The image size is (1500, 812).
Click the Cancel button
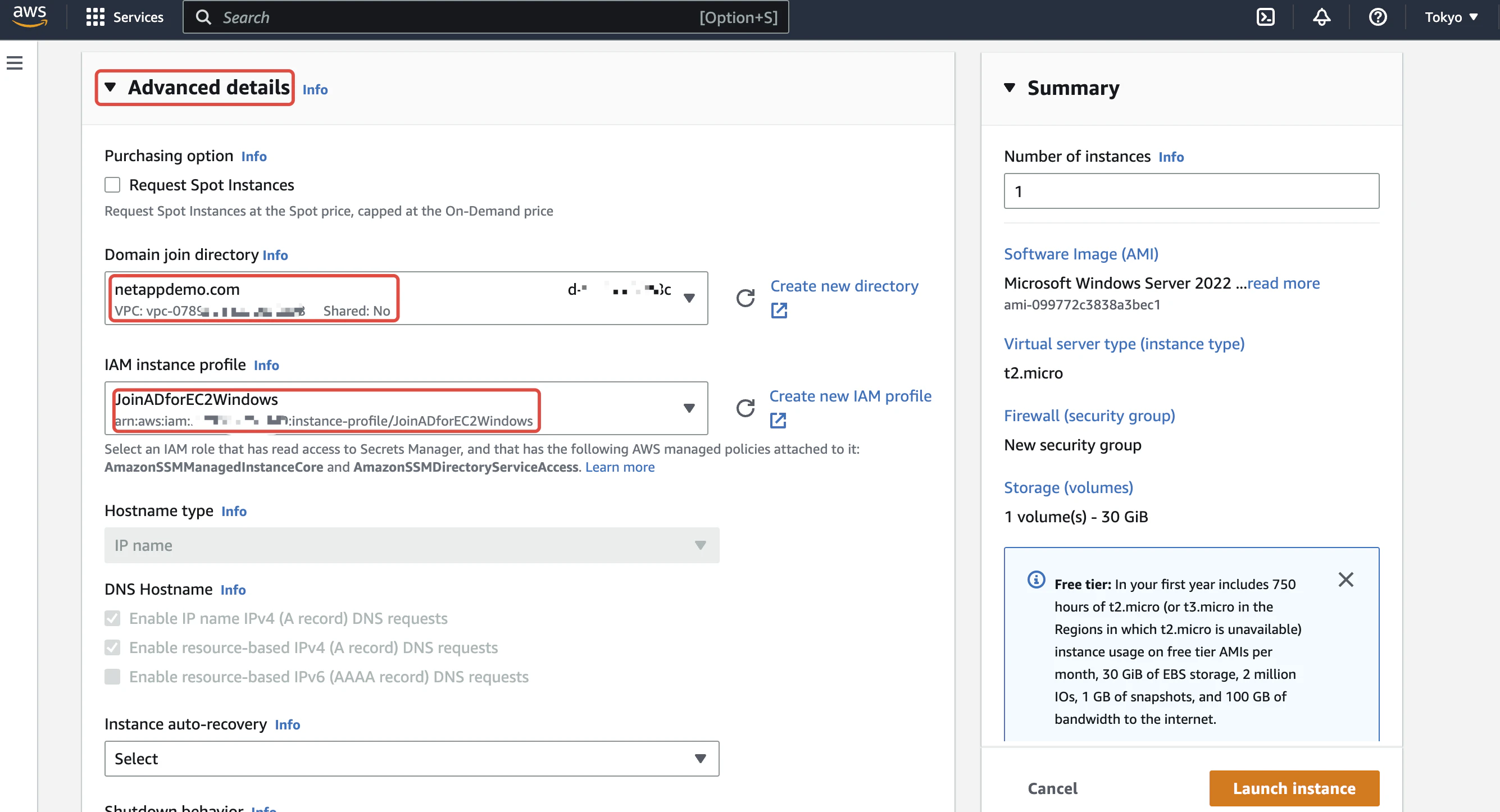[x=1052, y=788]
